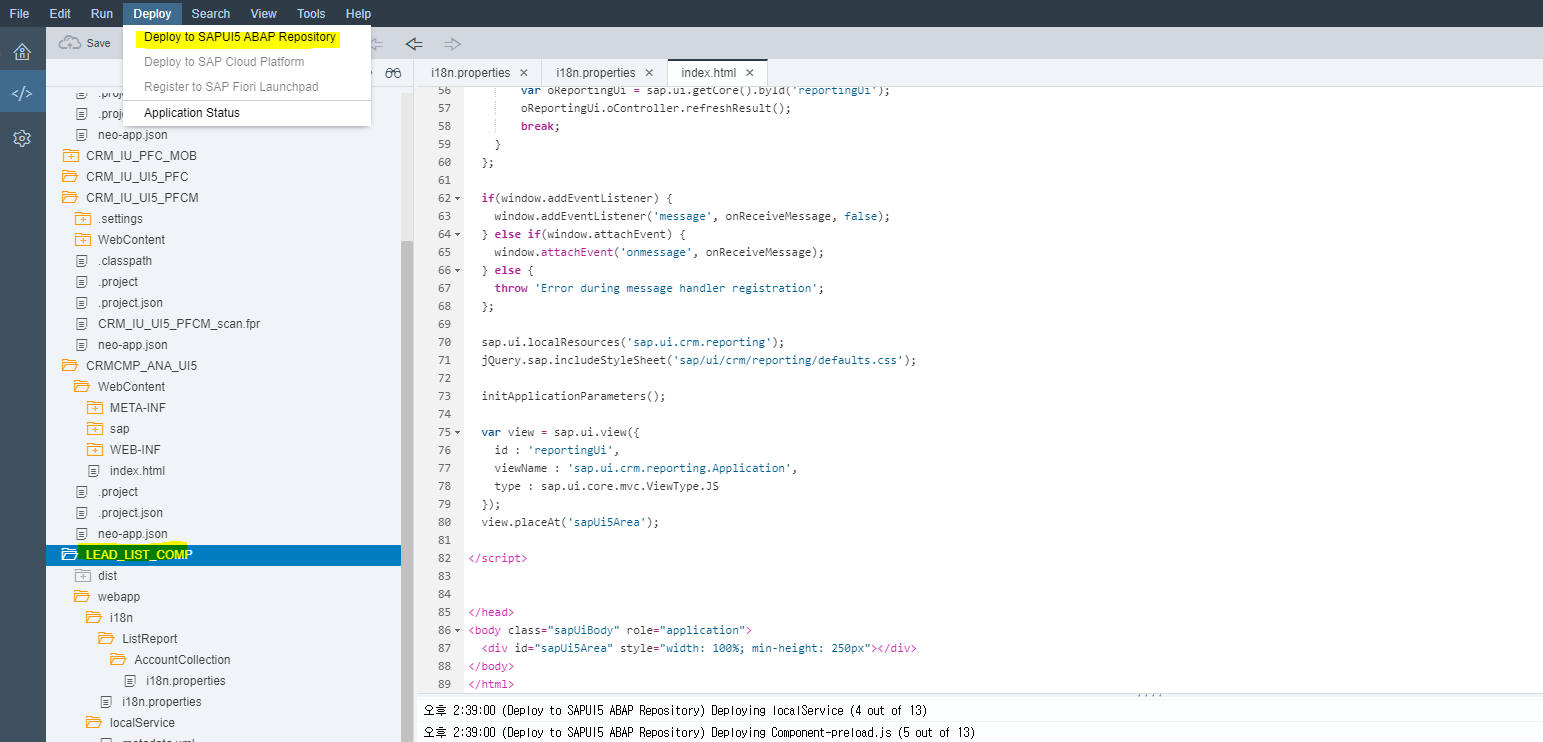Viewport: 1543px width, 742px height.
Task: Collapse the webapp folder
Action: pos(83,597)
